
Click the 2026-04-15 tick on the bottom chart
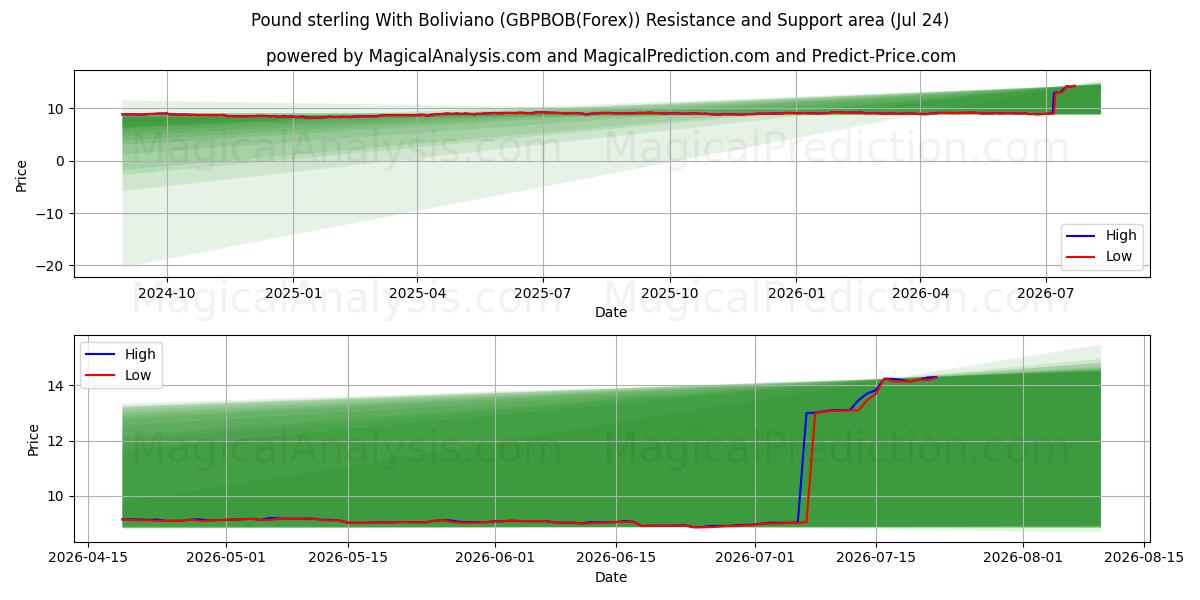point(88,559)
